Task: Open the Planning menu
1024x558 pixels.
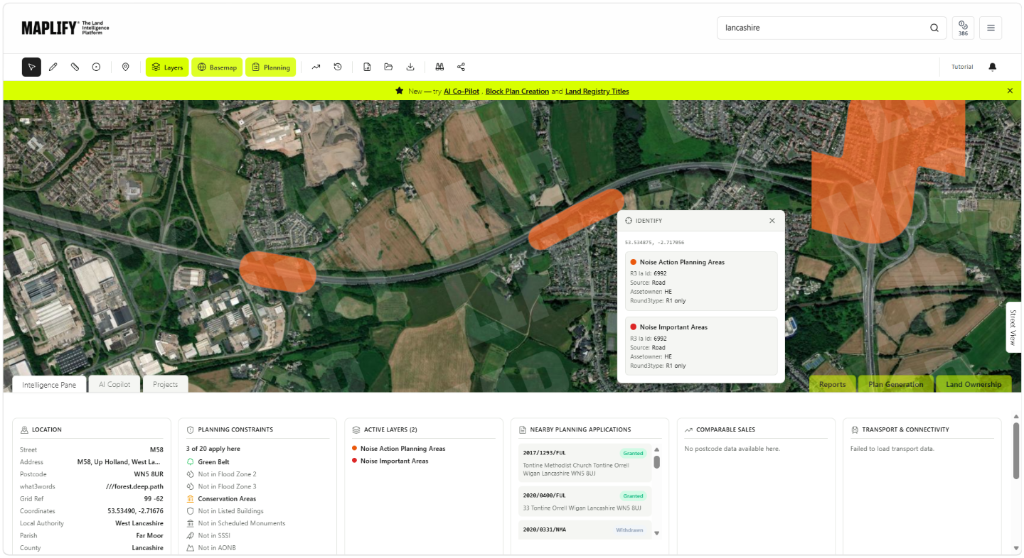Action: pyautogui.click(x=270, y=67)
